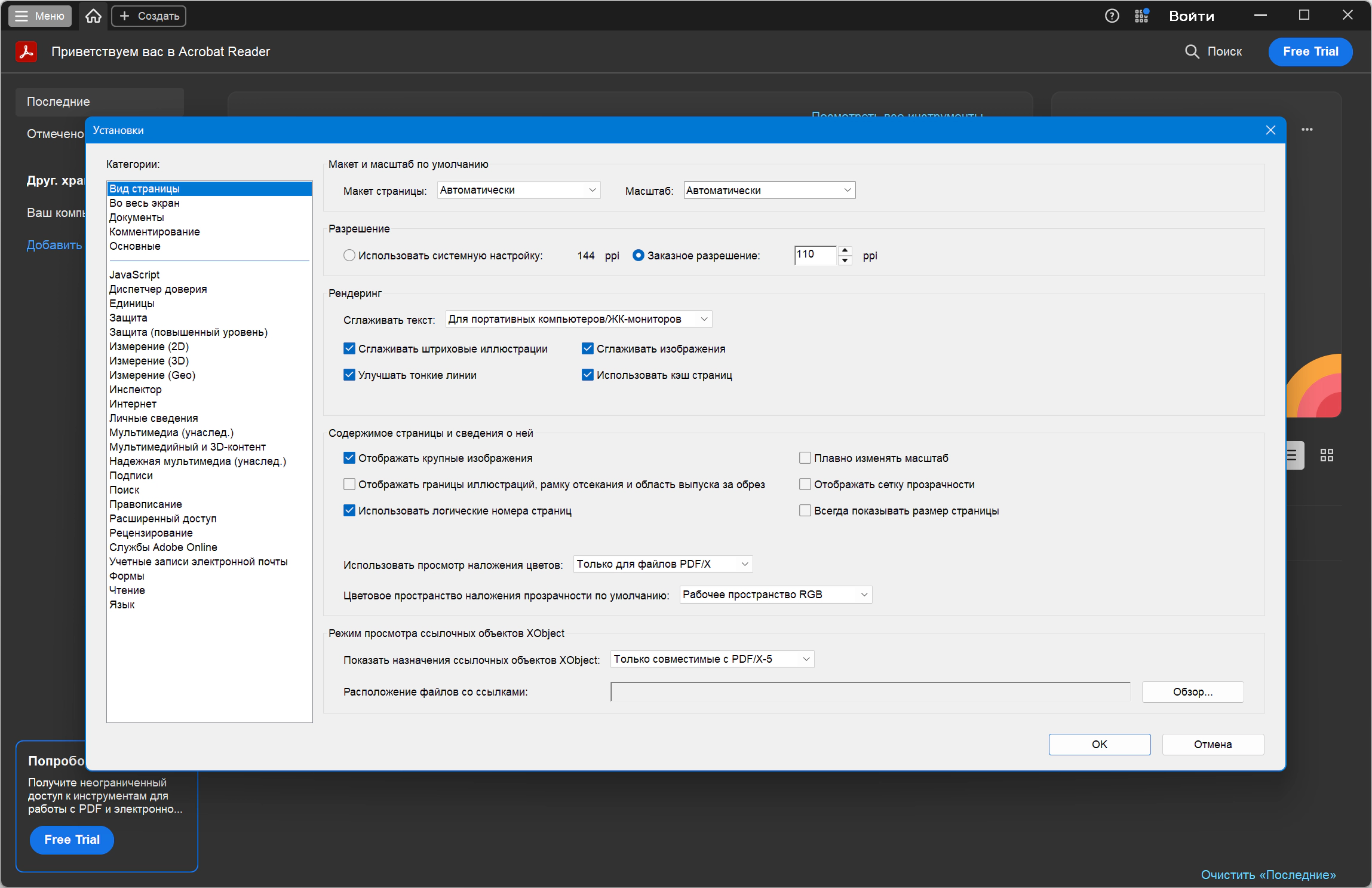Switch to list view icon

click(x=1293, y=455)
